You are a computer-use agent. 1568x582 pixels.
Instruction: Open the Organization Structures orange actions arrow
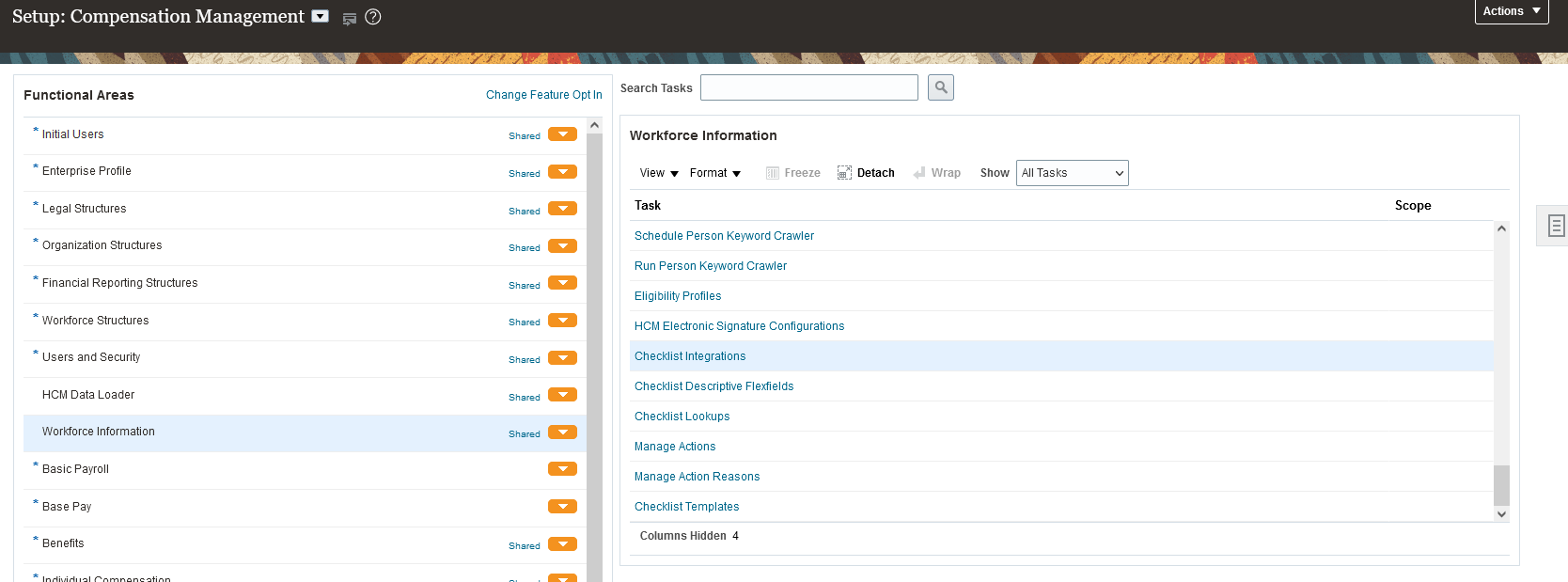[563, 246]
